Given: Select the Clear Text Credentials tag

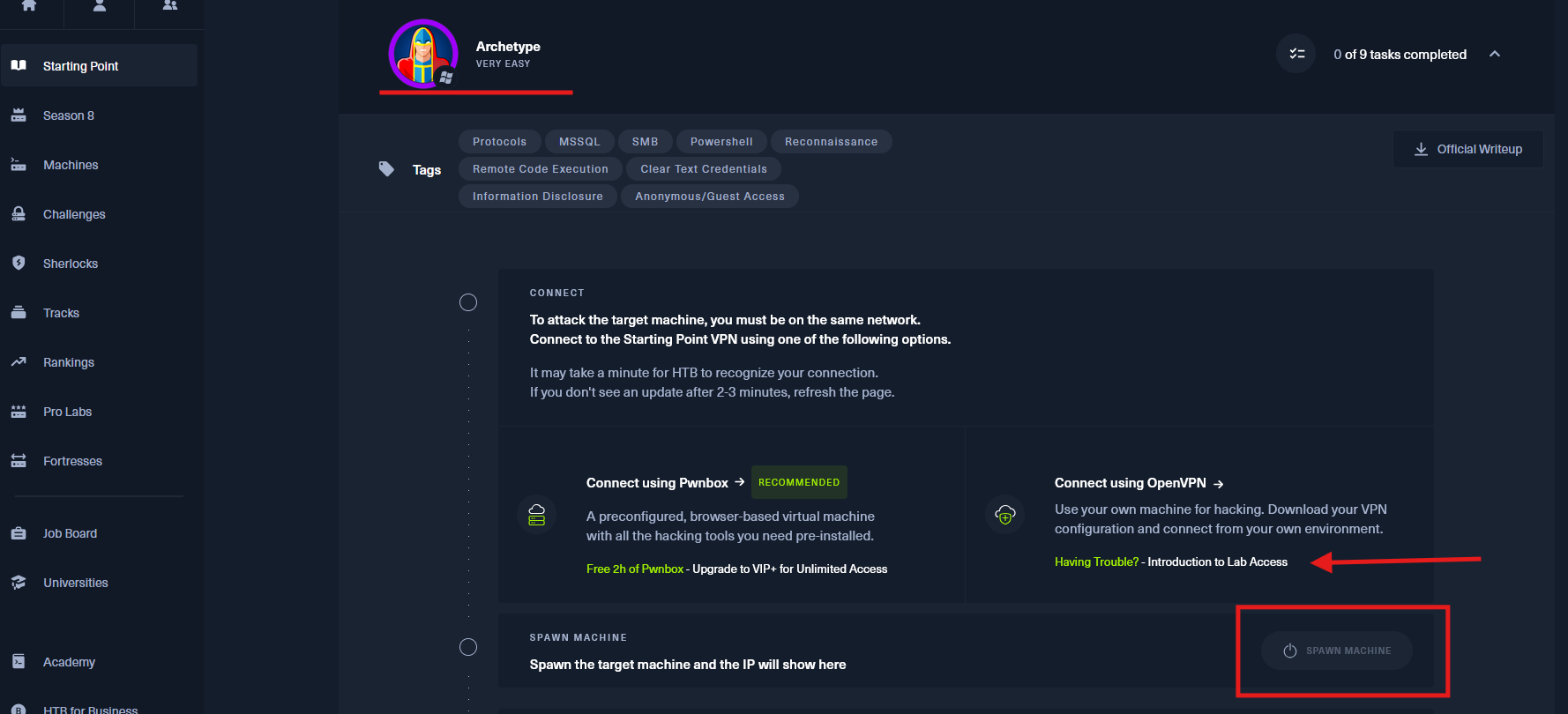Looking at the screenshot, I should (x=704, y=168).
